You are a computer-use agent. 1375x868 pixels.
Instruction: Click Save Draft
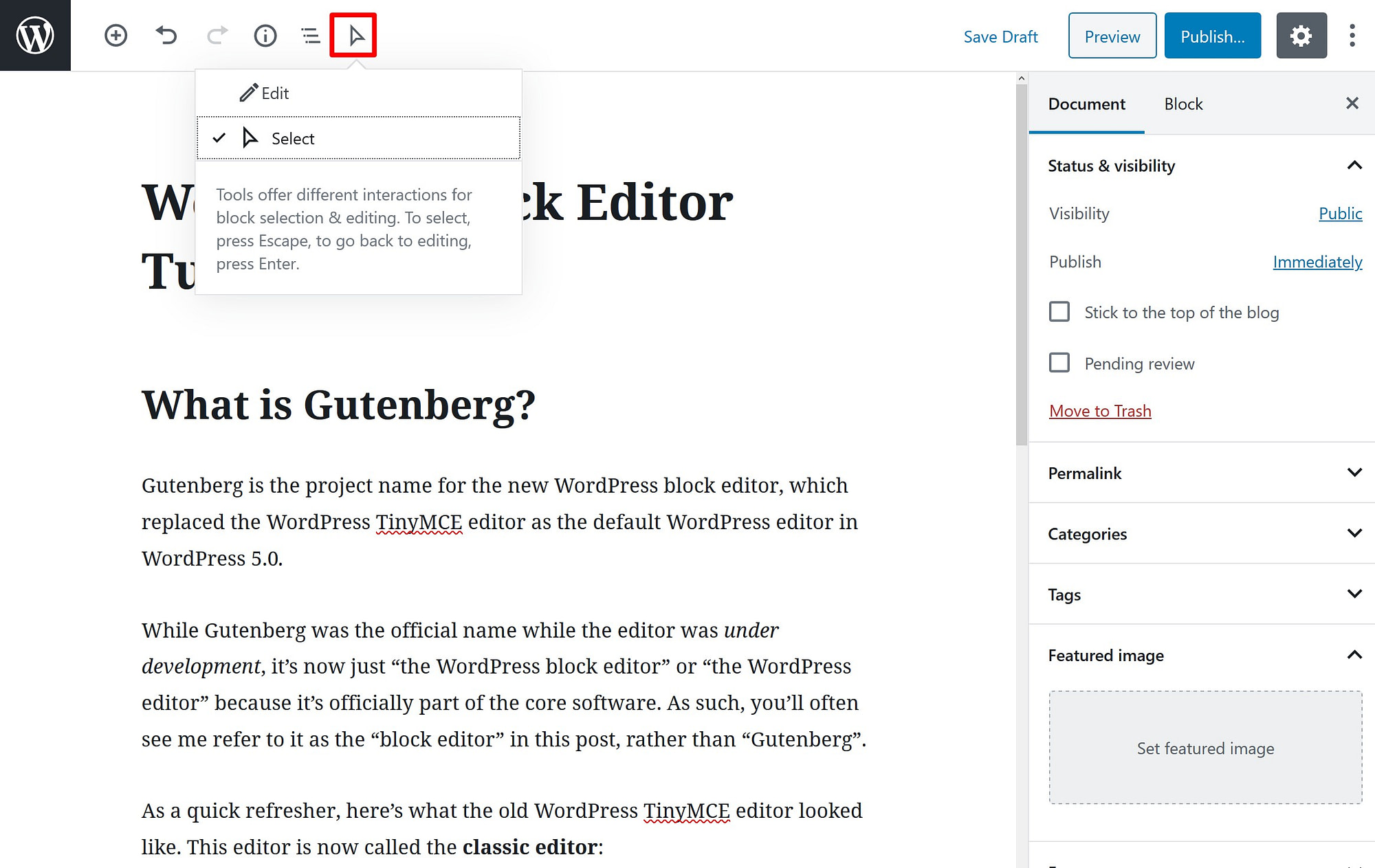pyautogui.click(x=1000, y=37)
